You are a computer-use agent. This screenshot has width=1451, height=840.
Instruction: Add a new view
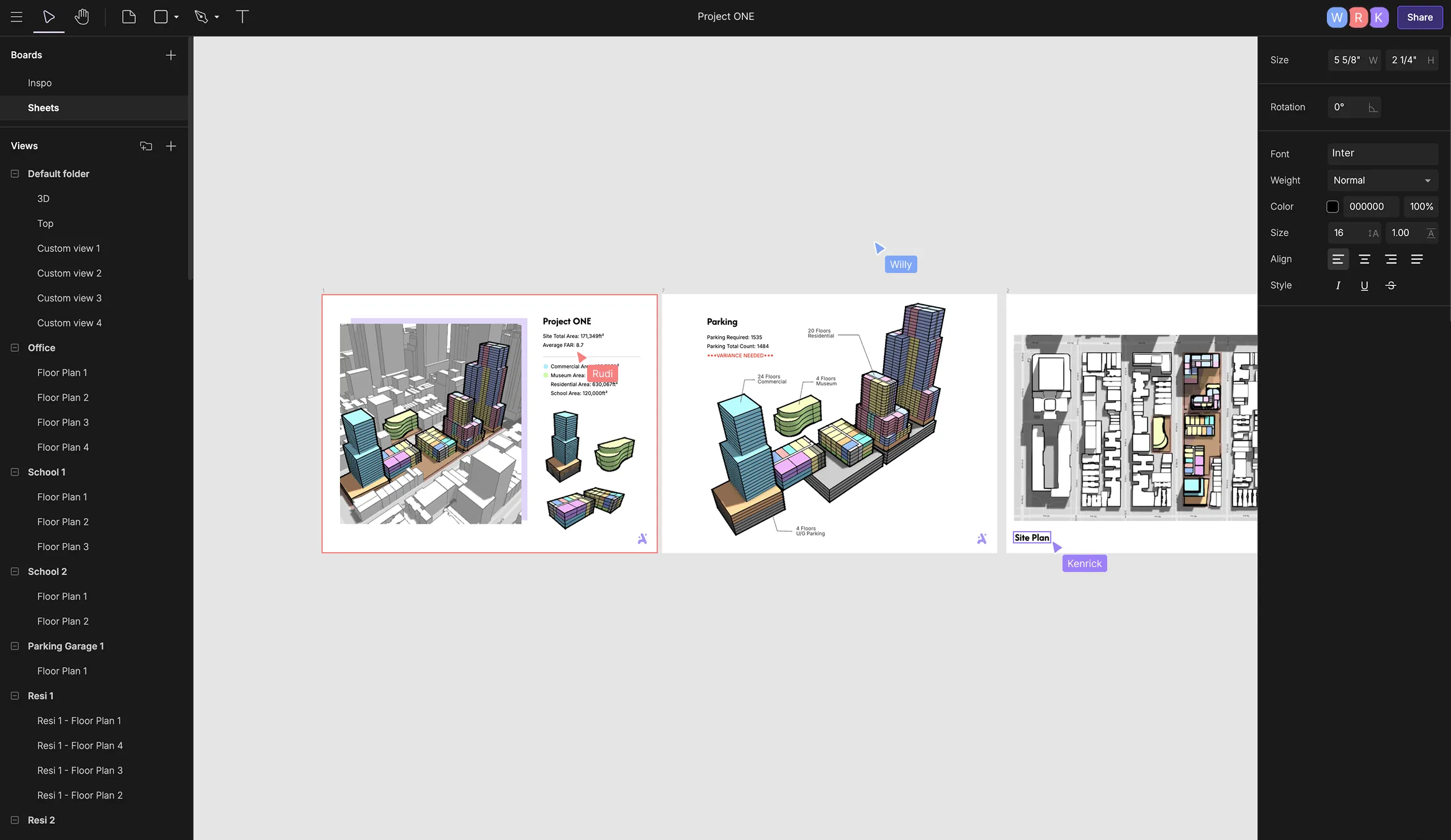click(171, 146)
